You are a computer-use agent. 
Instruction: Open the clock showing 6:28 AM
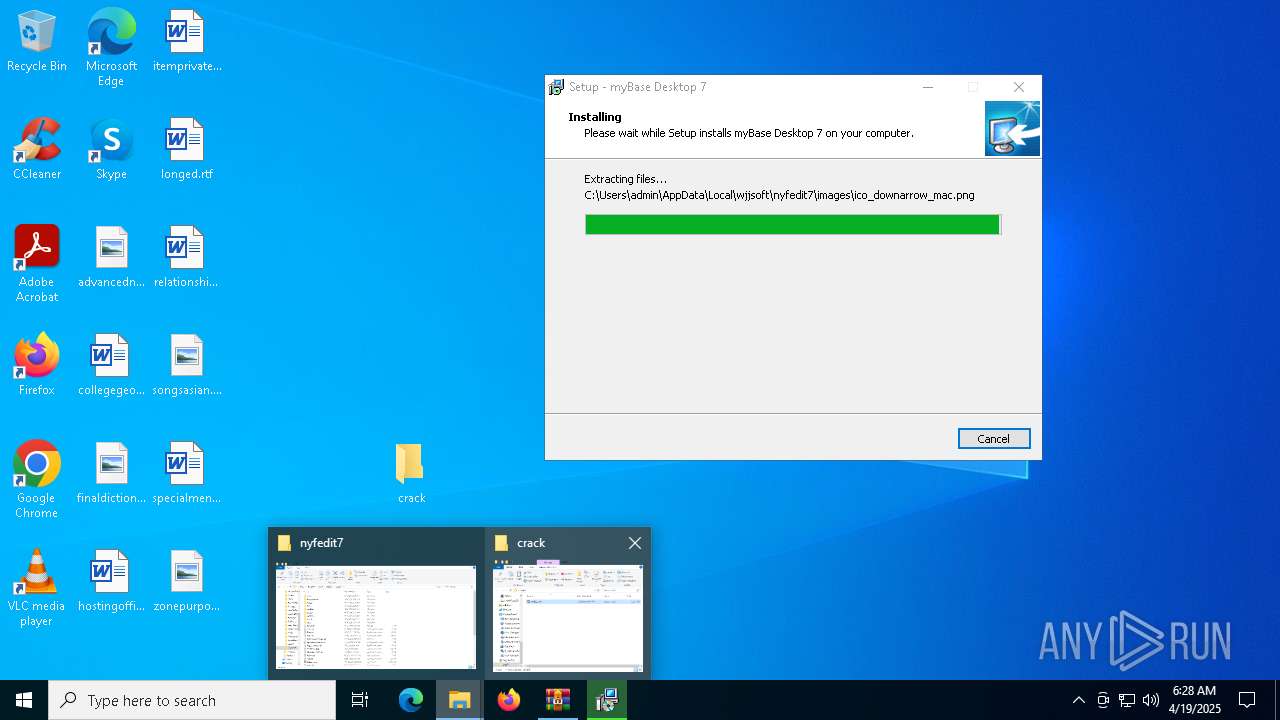pyautogui.click(x=1195, y=700)
